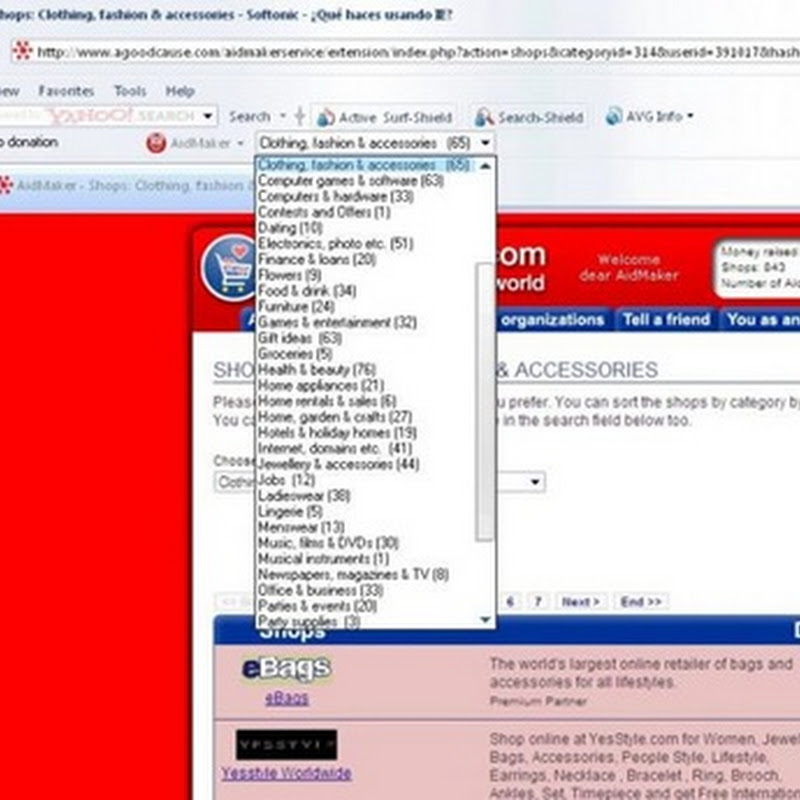Select Clothing, fashion & accessories (65) in list

(x=363, y=165)
